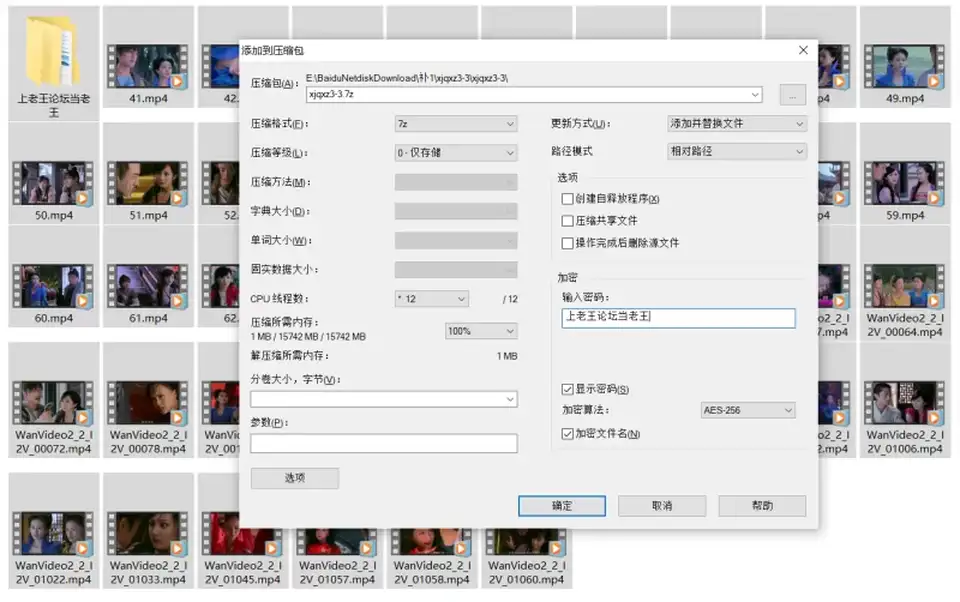Screen dimensions: 960x602
Task: Click the 帮助 help button
Action: click(762, 506)
